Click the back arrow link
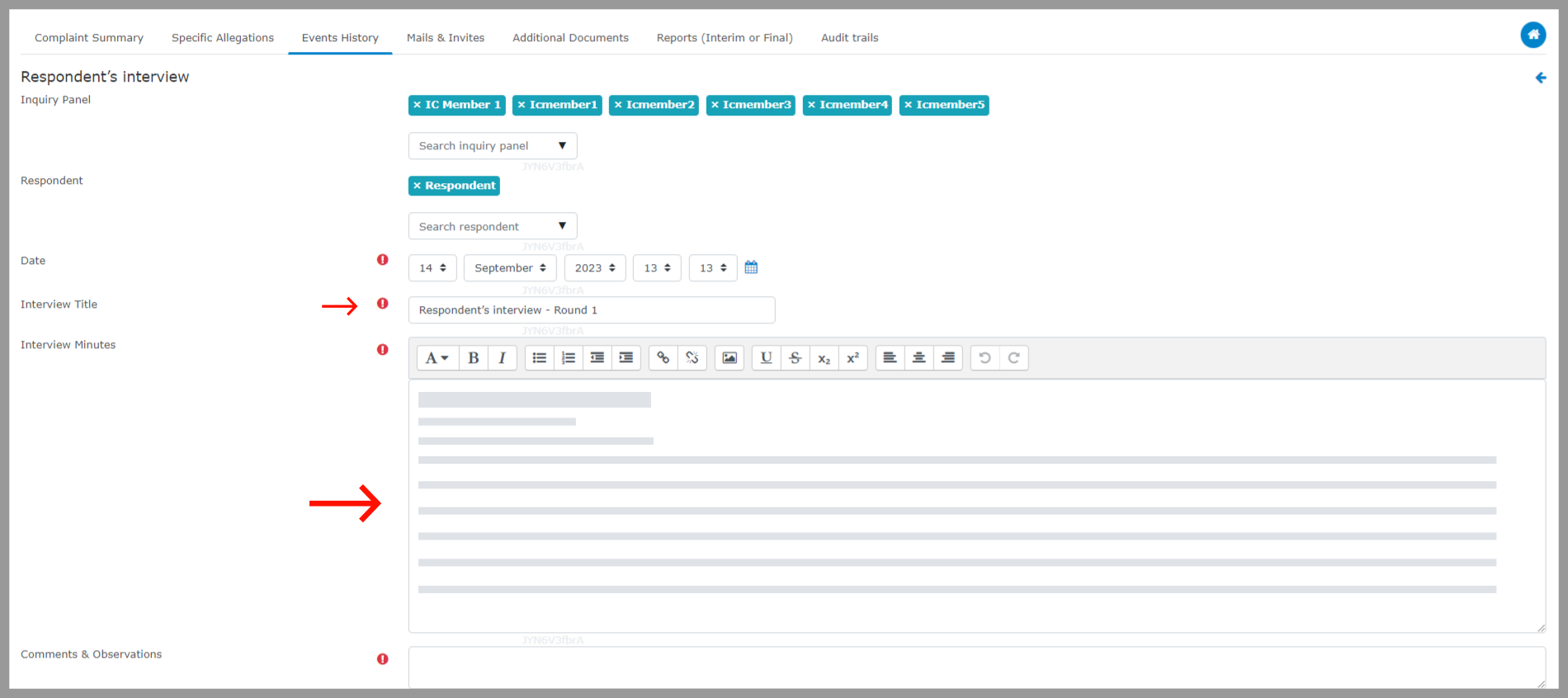 (x=1540, y=78)
